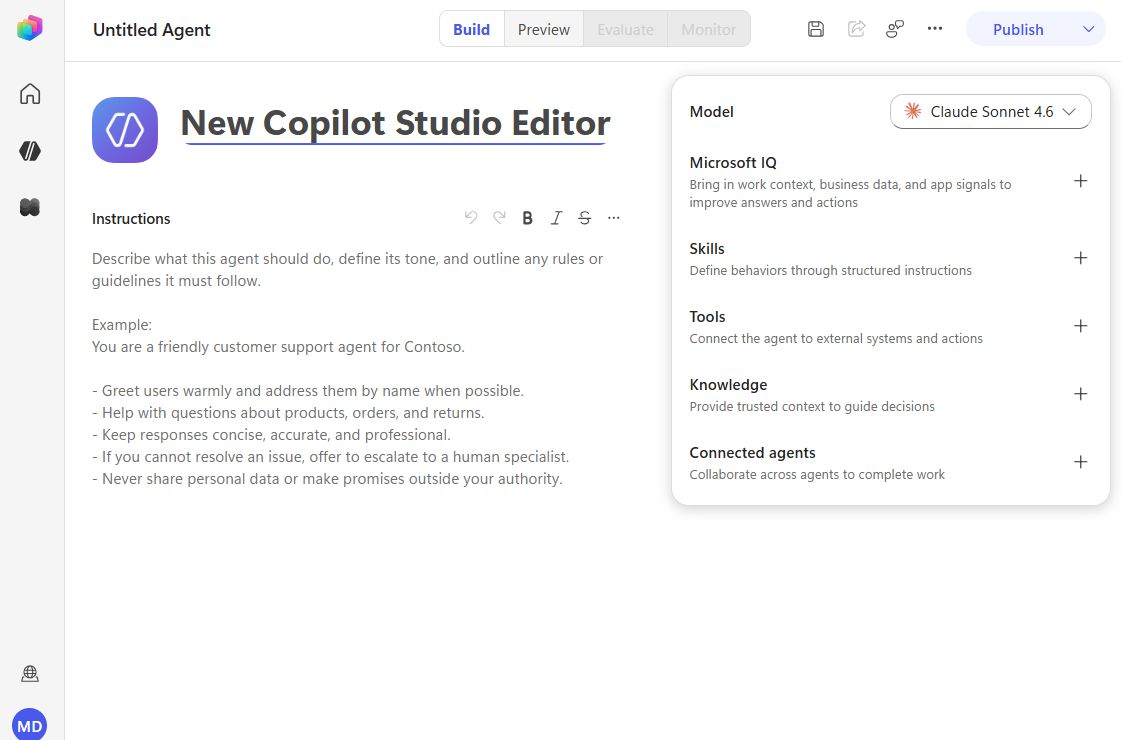Click the Model label
This screenshot has width=1121, height=740.
coord(711,112)
